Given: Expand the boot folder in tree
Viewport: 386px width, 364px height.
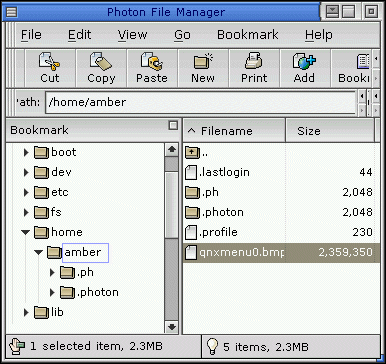Looking at the screenshot, I should (x=26, y=153).
